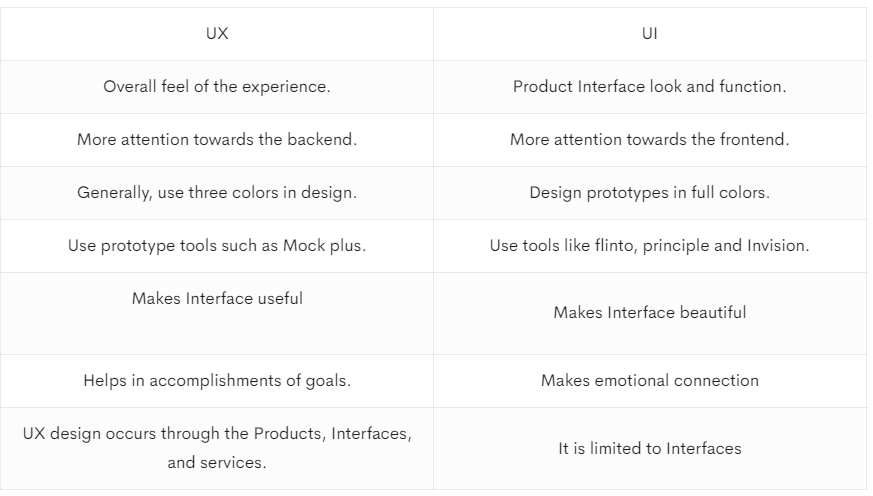Click the words 'Mock plus' in the table
Viewport: 873px width, 496px height.
pos(322,245)
